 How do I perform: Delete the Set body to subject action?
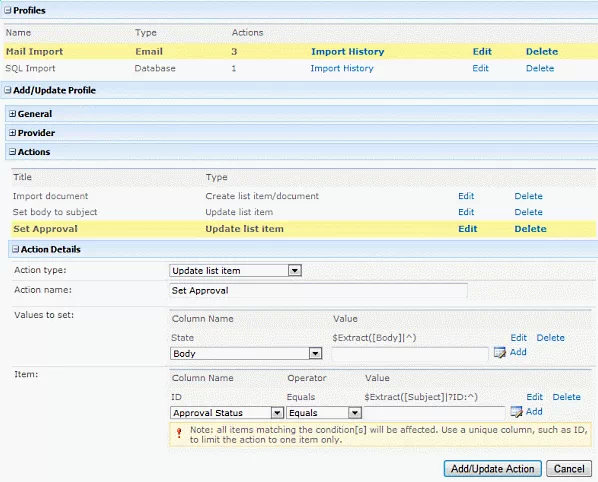[x=529, y=212]
